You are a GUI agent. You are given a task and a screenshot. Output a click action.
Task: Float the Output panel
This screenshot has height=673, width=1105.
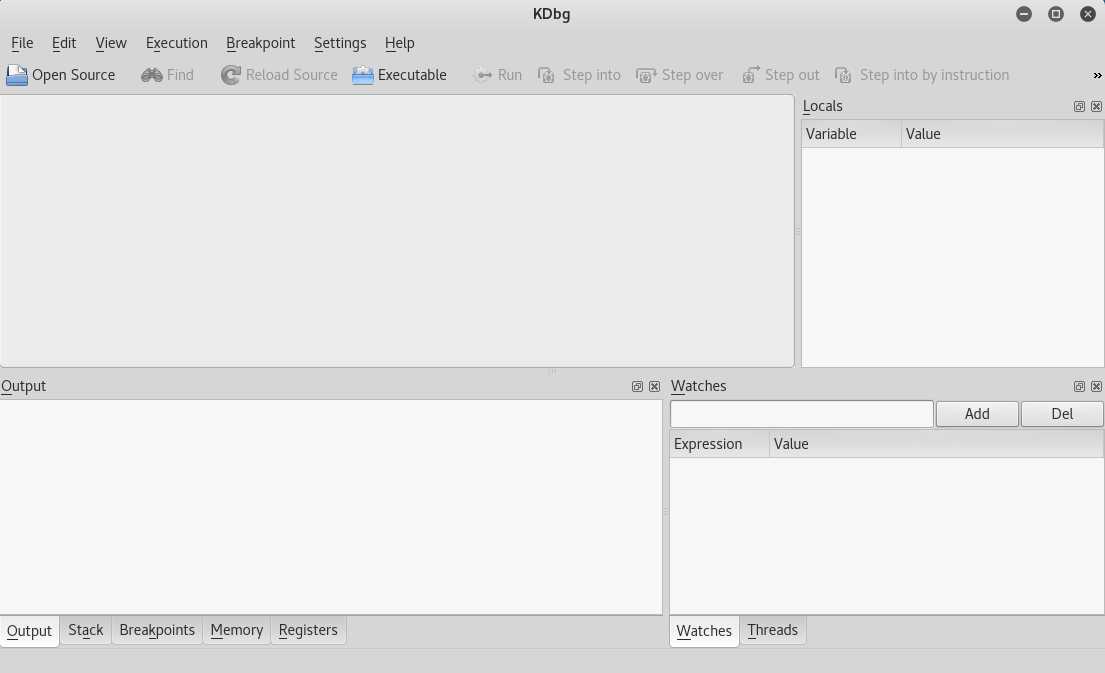coord(637,386)
